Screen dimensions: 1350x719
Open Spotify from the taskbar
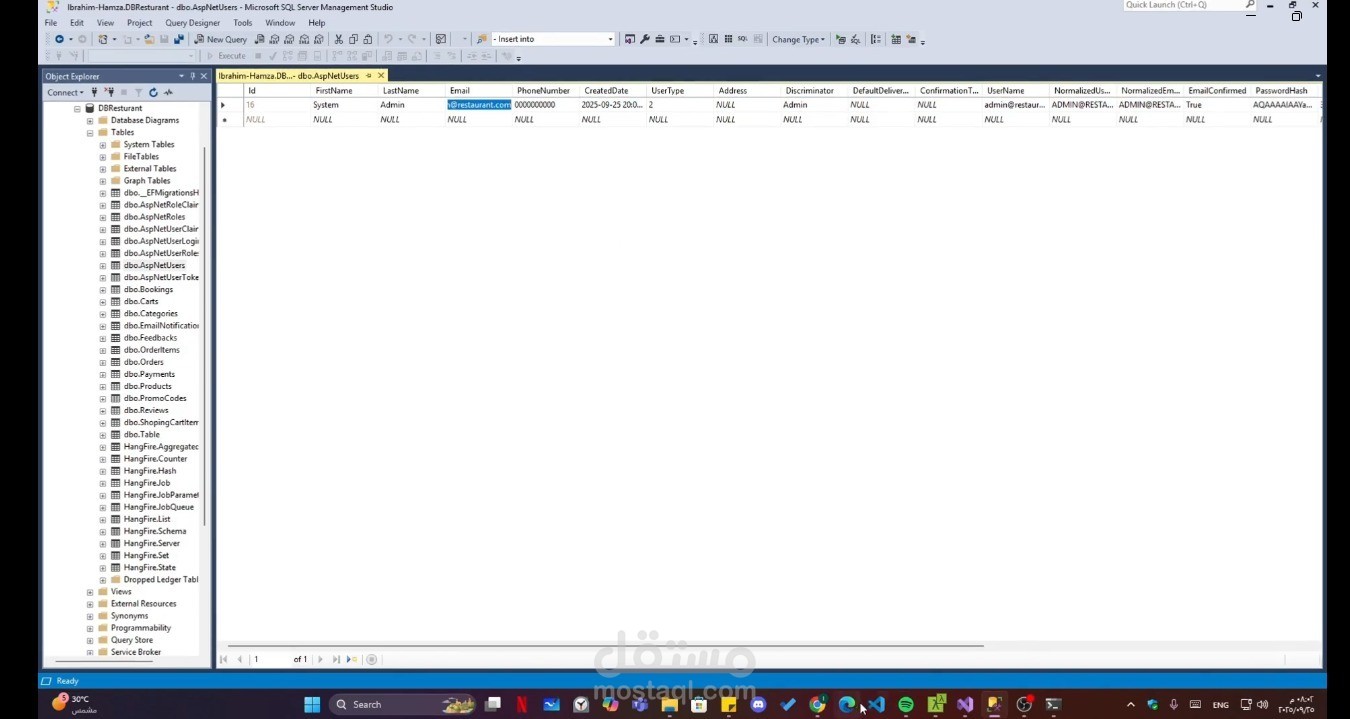point(906,704)
